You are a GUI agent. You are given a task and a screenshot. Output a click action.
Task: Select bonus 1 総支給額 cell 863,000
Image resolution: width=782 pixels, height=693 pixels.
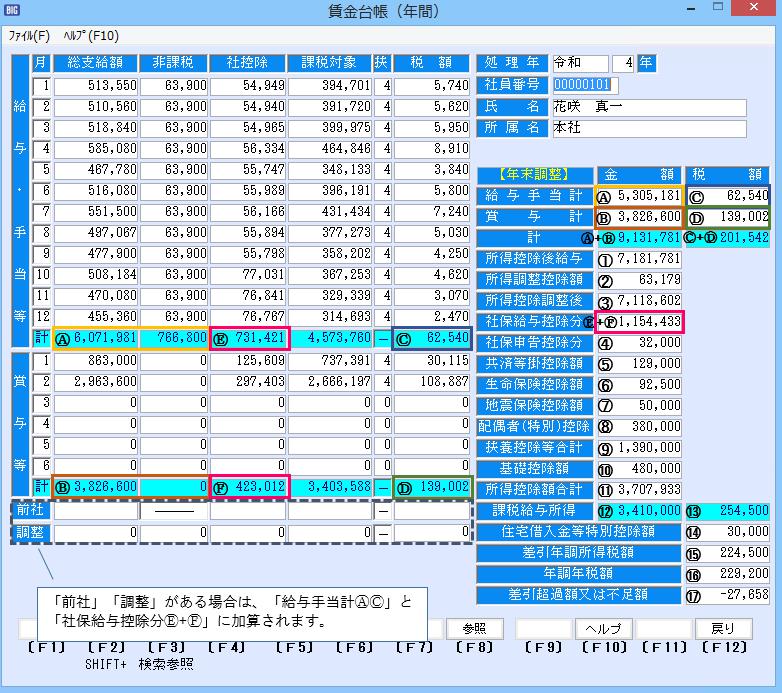pos(96,360)
